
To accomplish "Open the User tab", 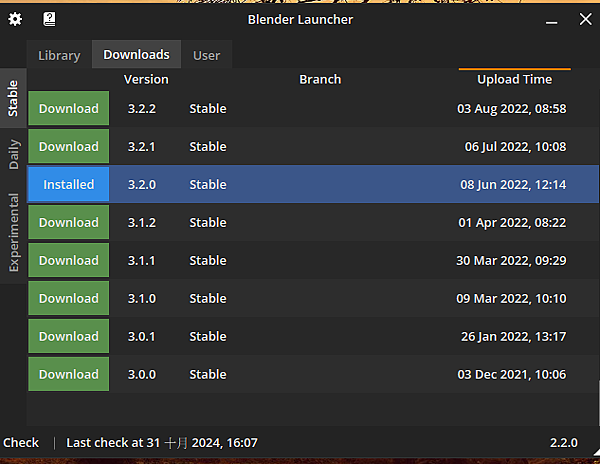I will (x=207, y=55).
